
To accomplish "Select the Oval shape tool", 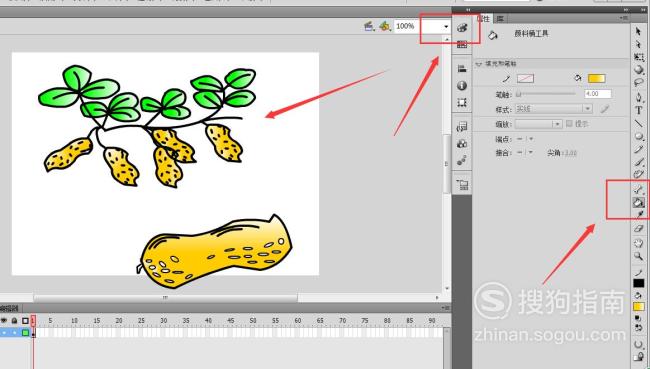I will 638,136.
